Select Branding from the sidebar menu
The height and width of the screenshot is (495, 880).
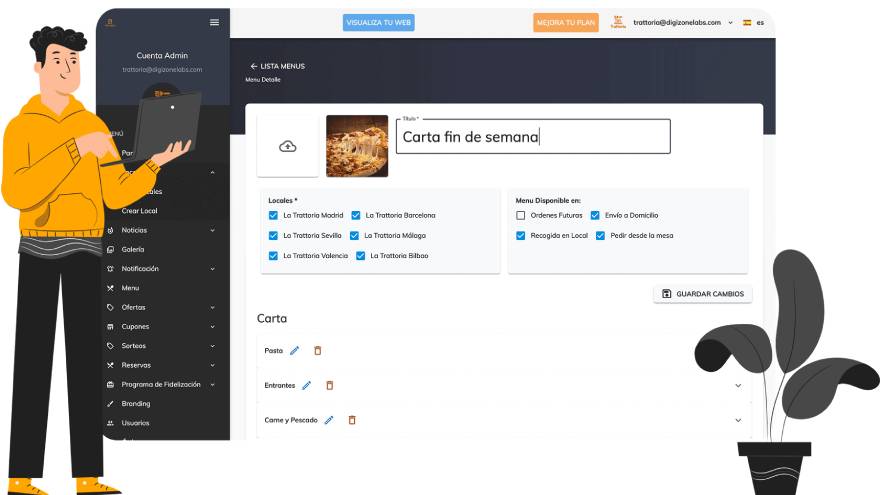click(x=136, y=404)
